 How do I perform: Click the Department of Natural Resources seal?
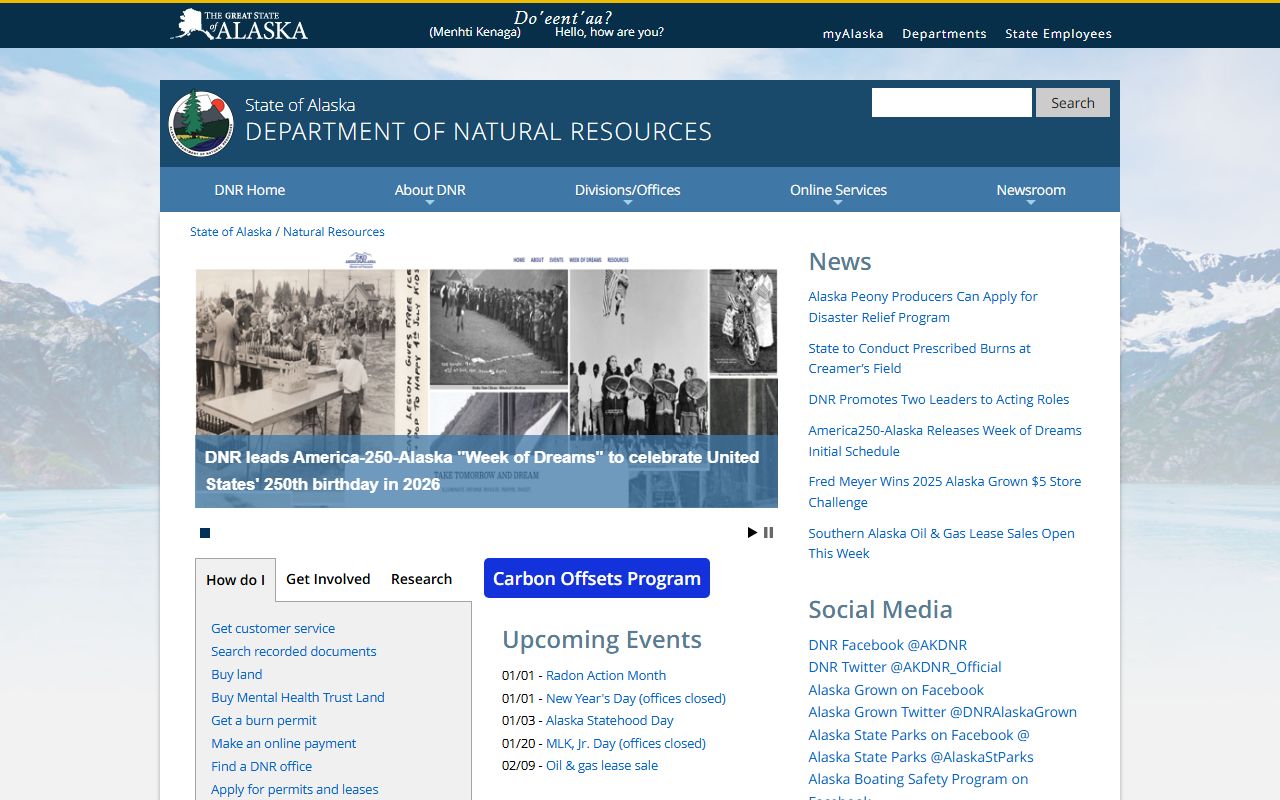coord(201,124)
